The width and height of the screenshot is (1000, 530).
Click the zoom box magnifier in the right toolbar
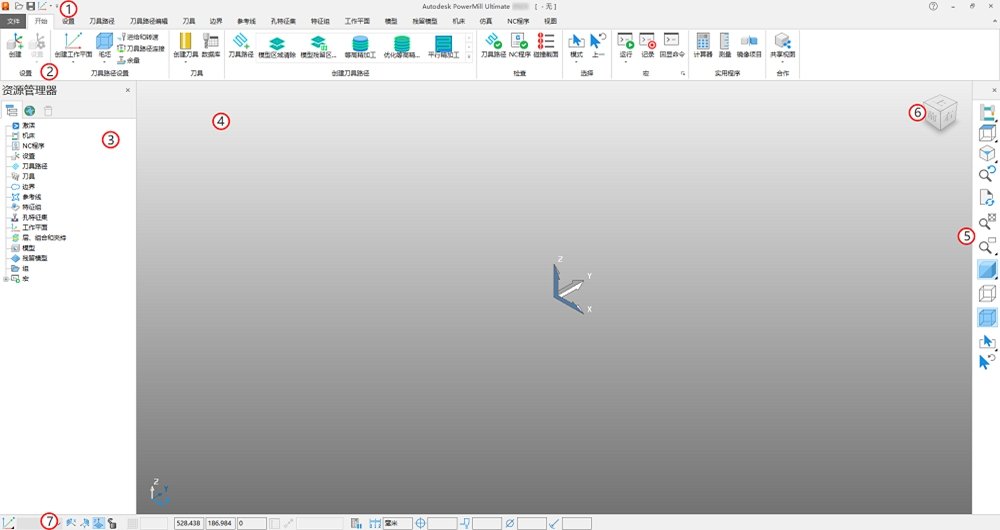point(987,246)
